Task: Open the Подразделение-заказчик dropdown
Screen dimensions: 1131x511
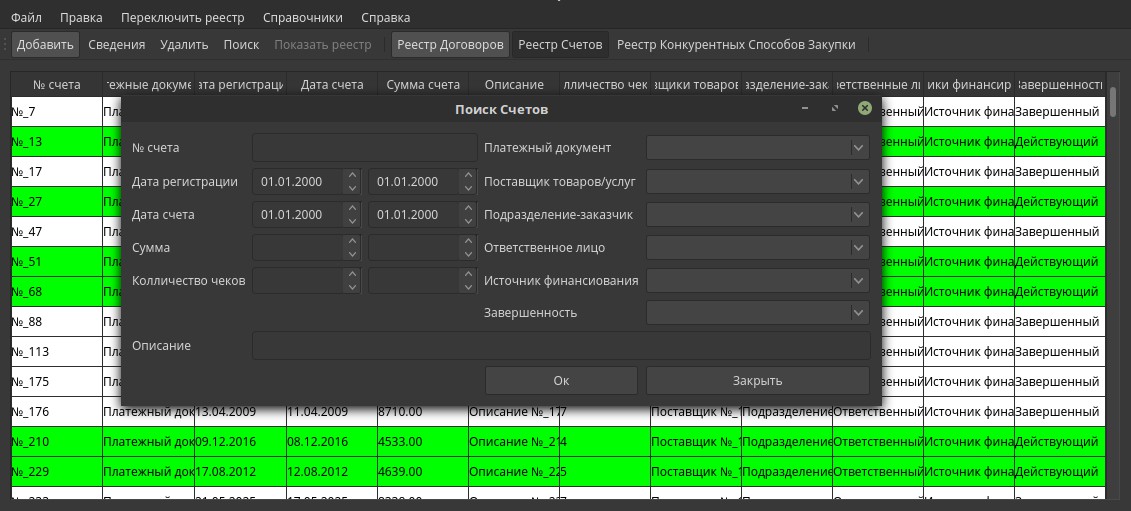Action: tap(757, 214)
